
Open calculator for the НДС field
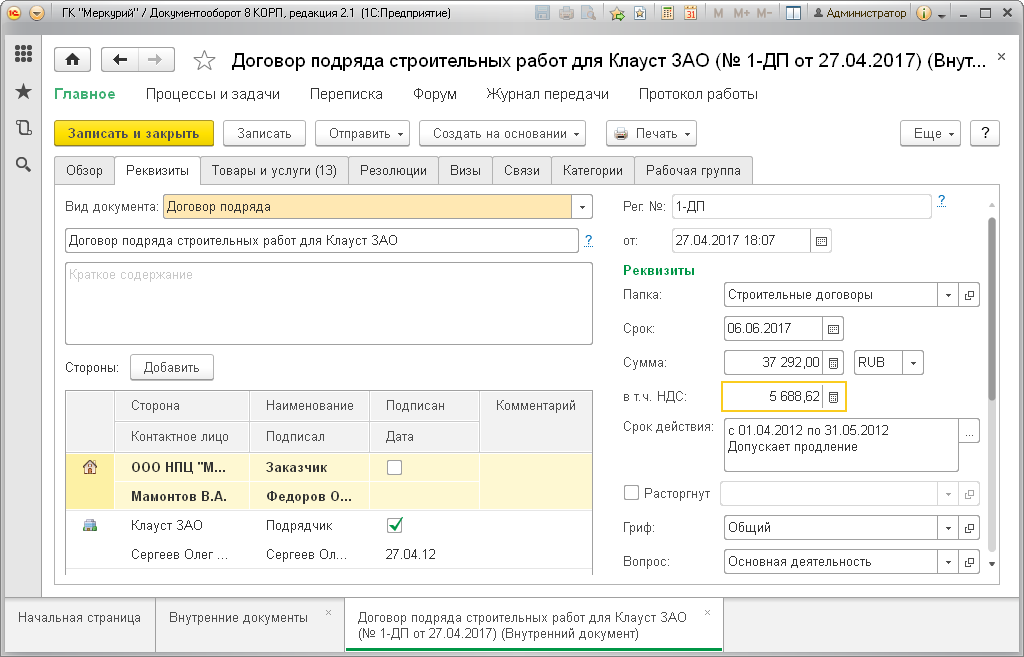click(833, 396)
